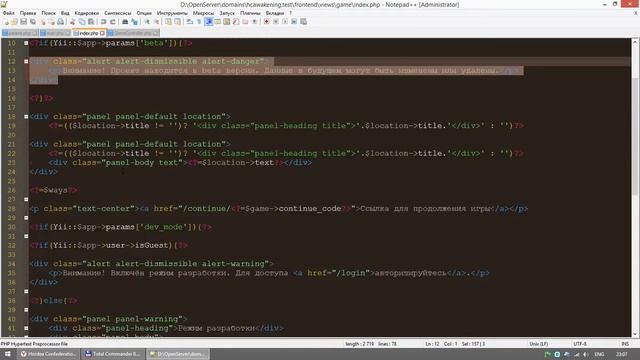The height and width of the screenshot is (360, 640).
Task: Toggle the fold marker at line 27
Action: pos(26,199)
